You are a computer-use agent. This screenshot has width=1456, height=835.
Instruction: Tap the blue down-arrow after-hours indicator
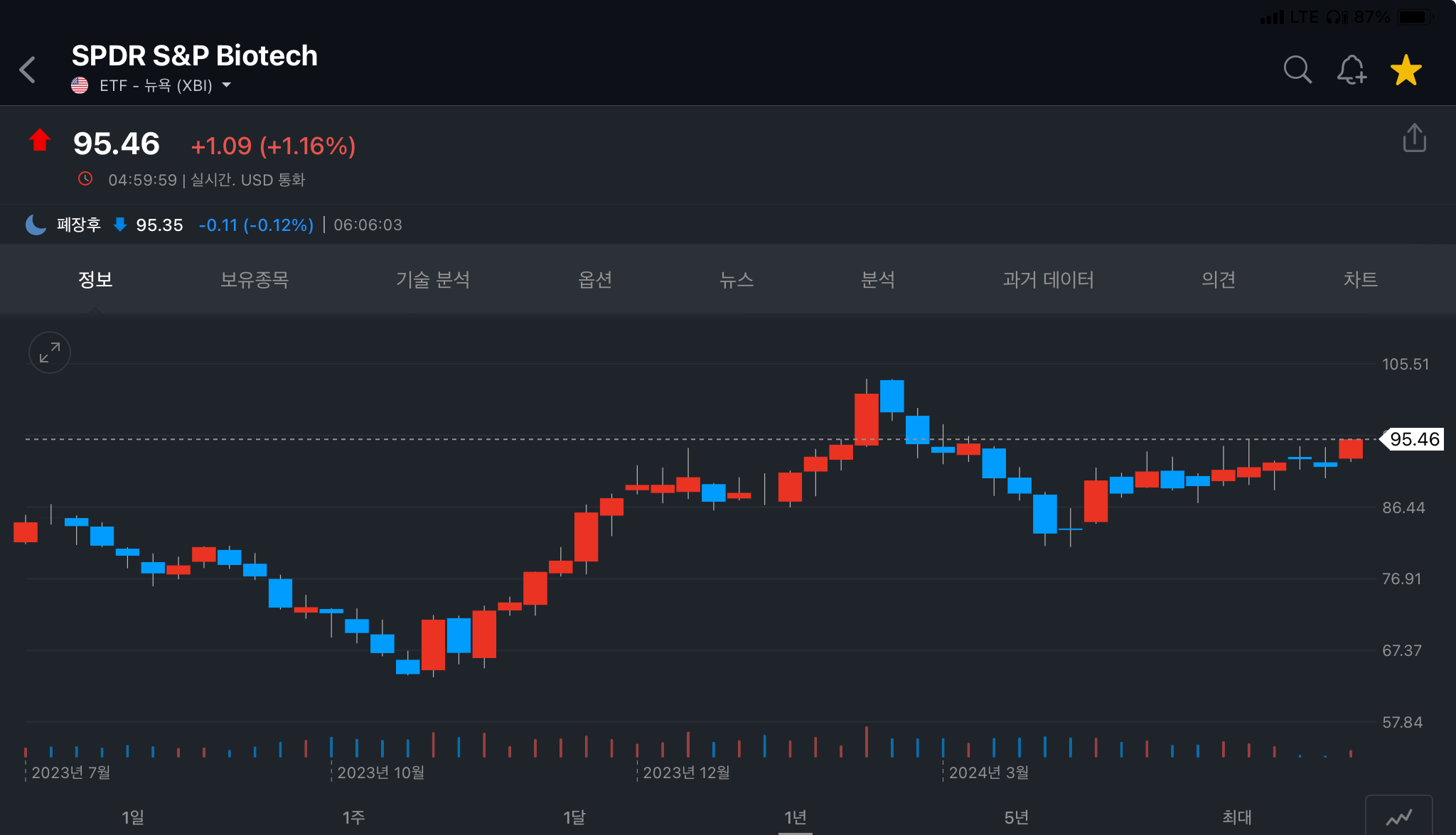pyautogui.click(x=120, y=225)
